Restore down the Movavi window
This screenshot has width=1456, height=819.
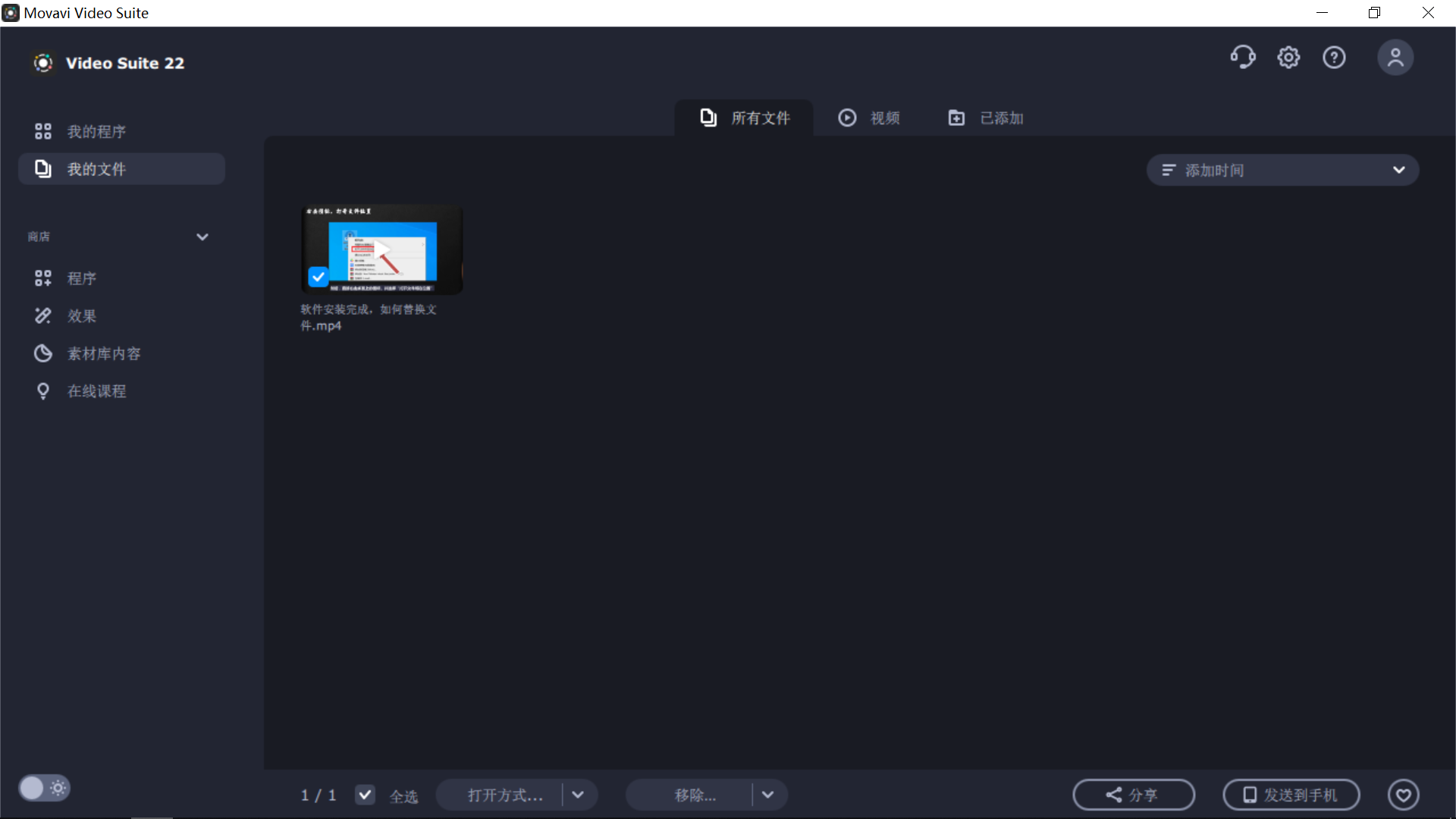click(1374, 13)
